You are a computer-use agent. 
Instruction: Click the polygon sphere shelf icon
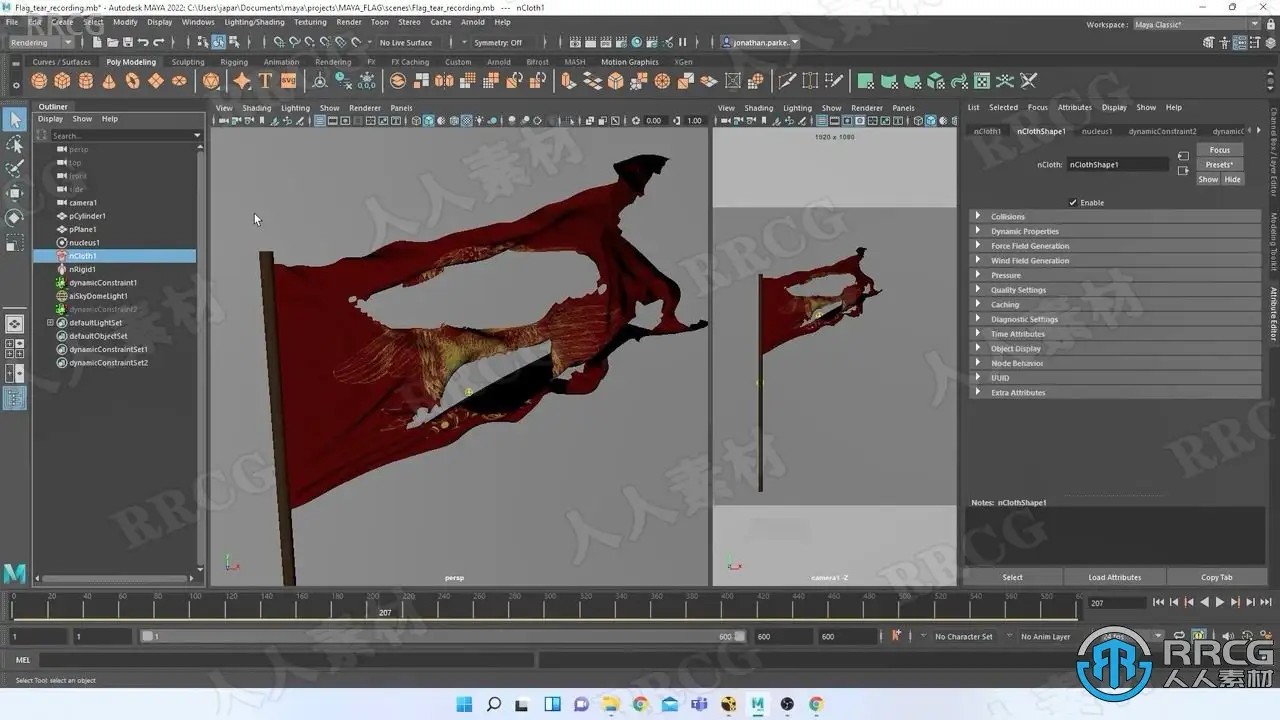tap(39, 81)
